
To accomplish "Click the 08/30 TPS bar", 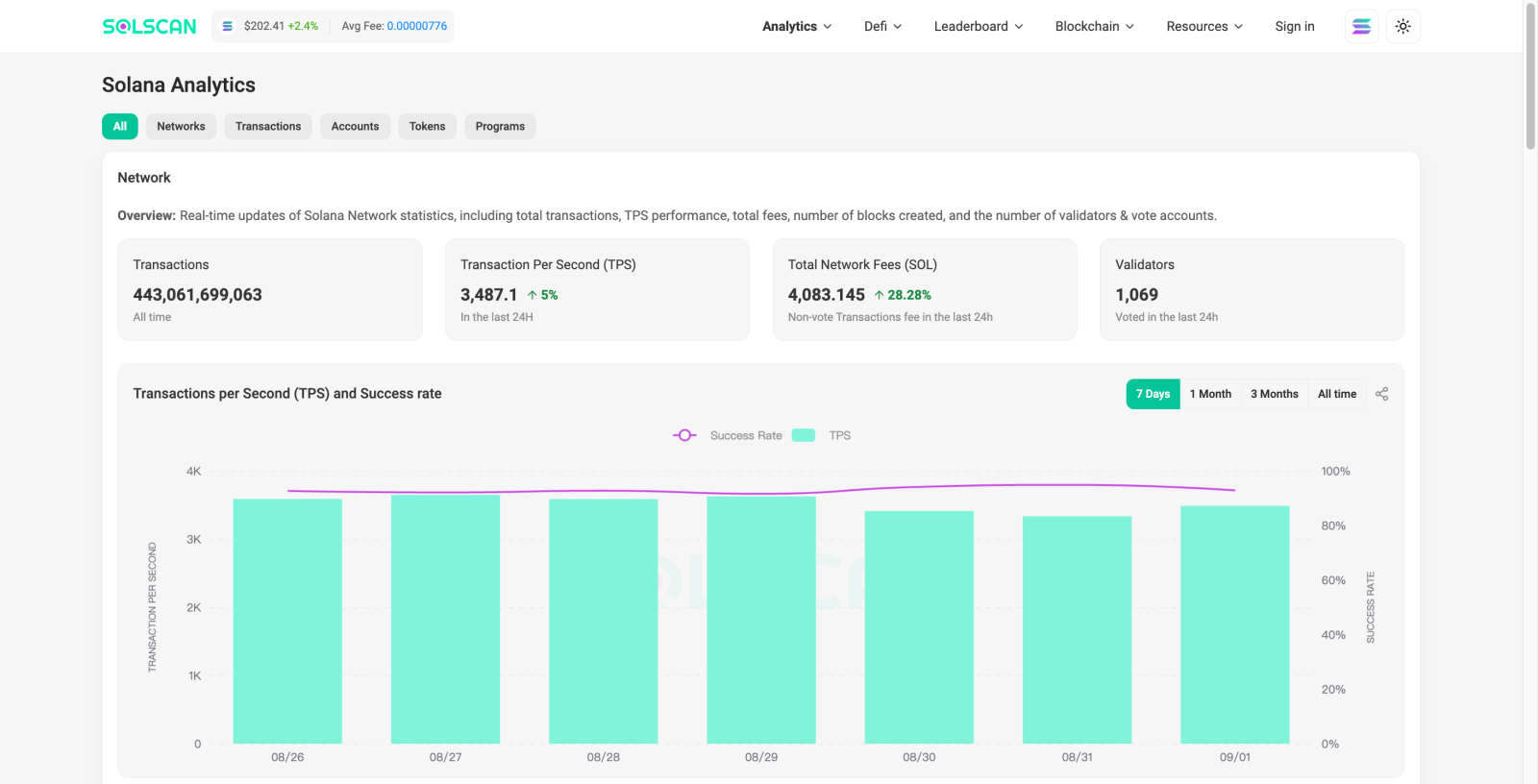I will pos(919,627).
